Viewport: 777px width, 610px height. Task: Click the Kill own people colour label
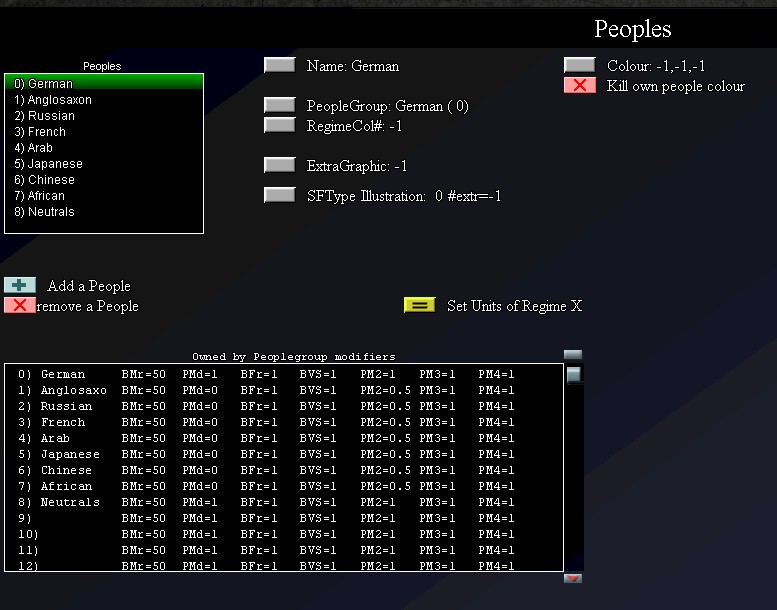click(675, 86)
